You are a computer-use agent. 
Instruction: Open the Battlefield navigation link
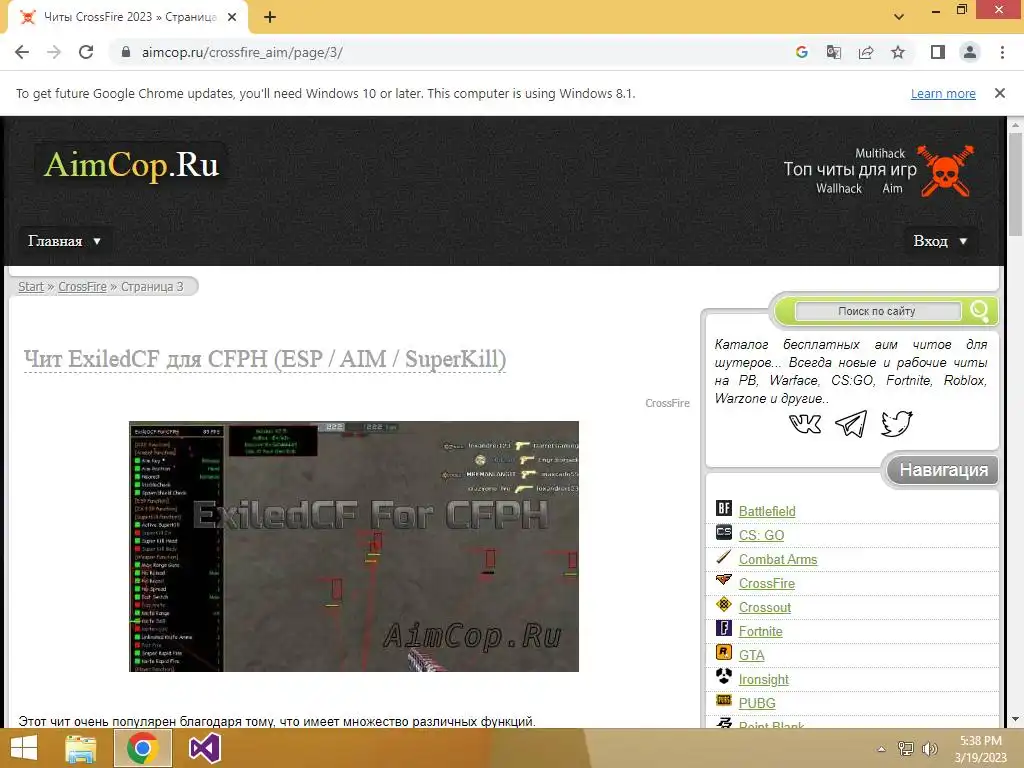[767, 511]
